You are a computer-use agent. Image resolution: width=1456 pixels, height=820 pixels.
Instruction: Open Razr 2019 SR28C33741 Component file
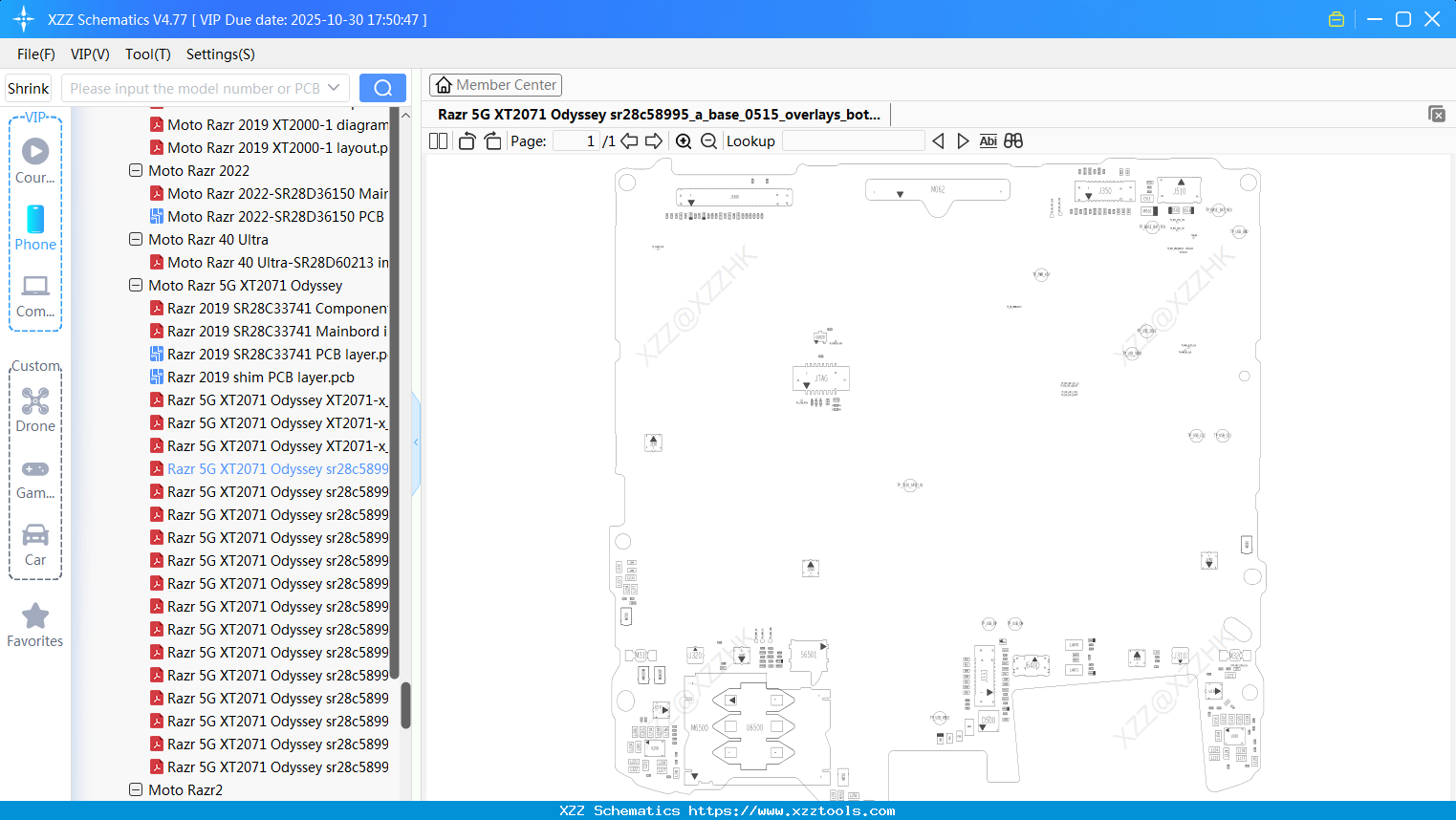277,309
